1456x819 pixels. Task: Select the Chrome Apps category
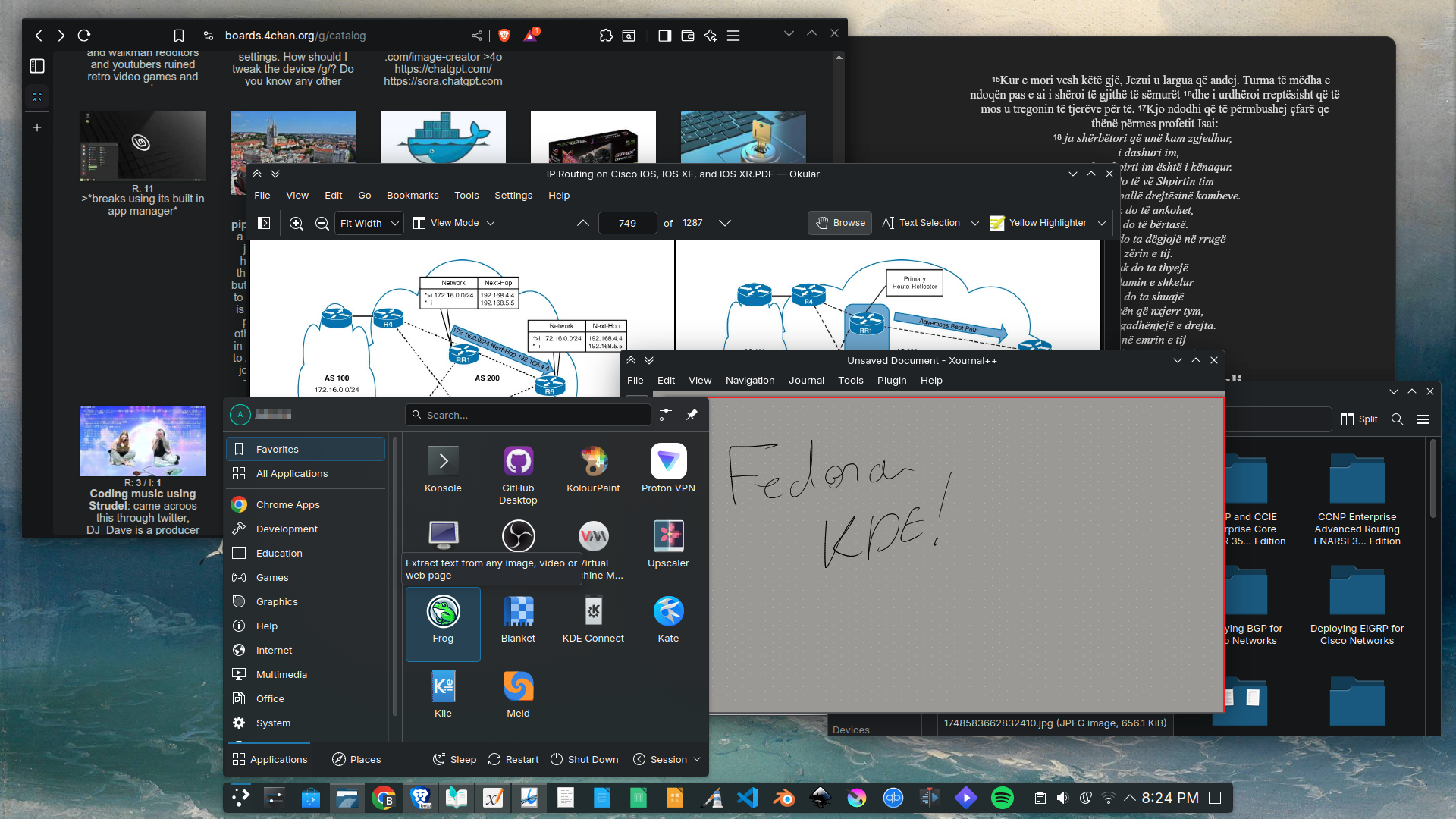click(306, 504)
